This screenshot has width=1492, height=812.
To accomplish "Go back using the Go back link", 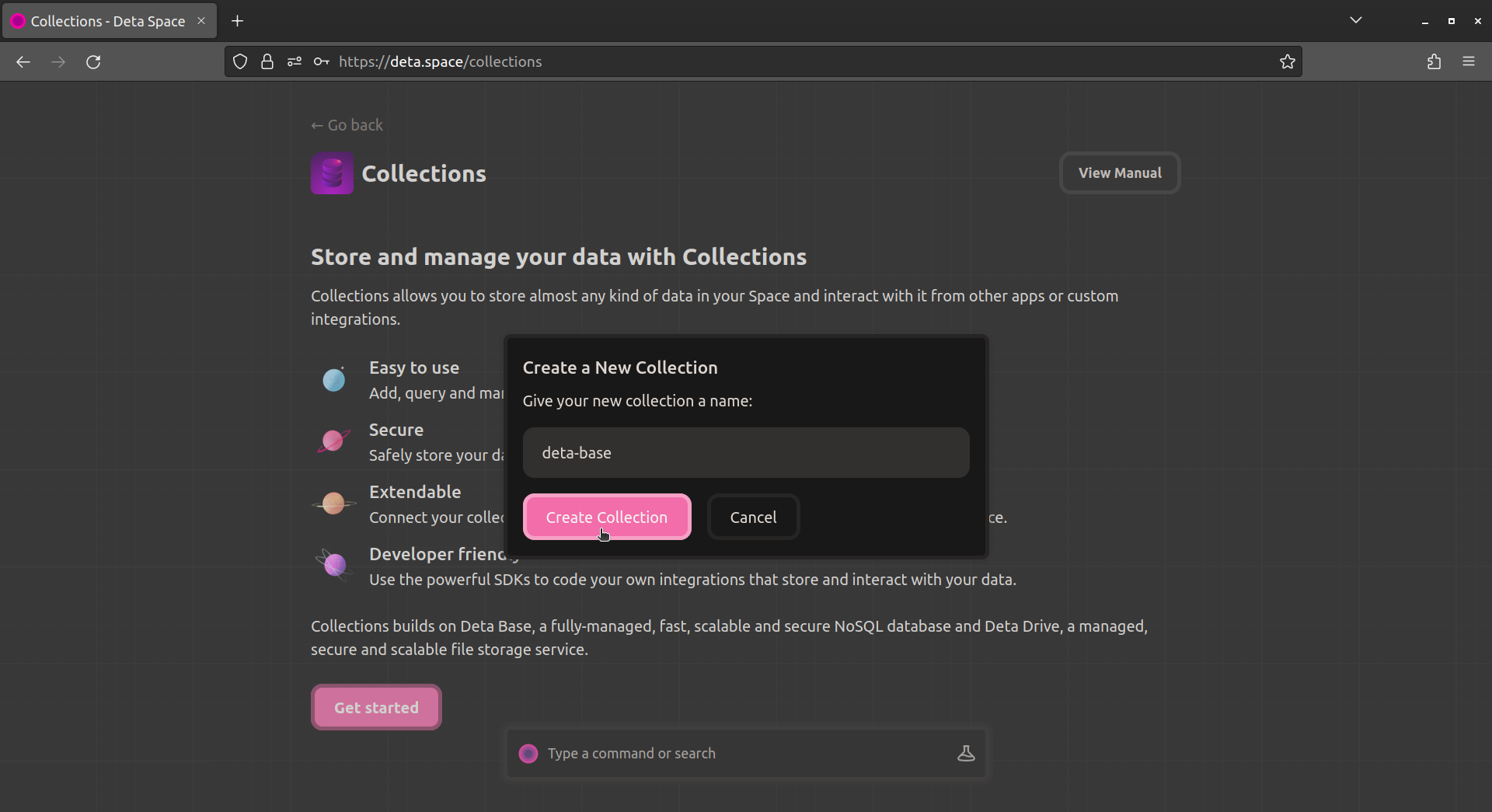I will [x=347, y=125].
